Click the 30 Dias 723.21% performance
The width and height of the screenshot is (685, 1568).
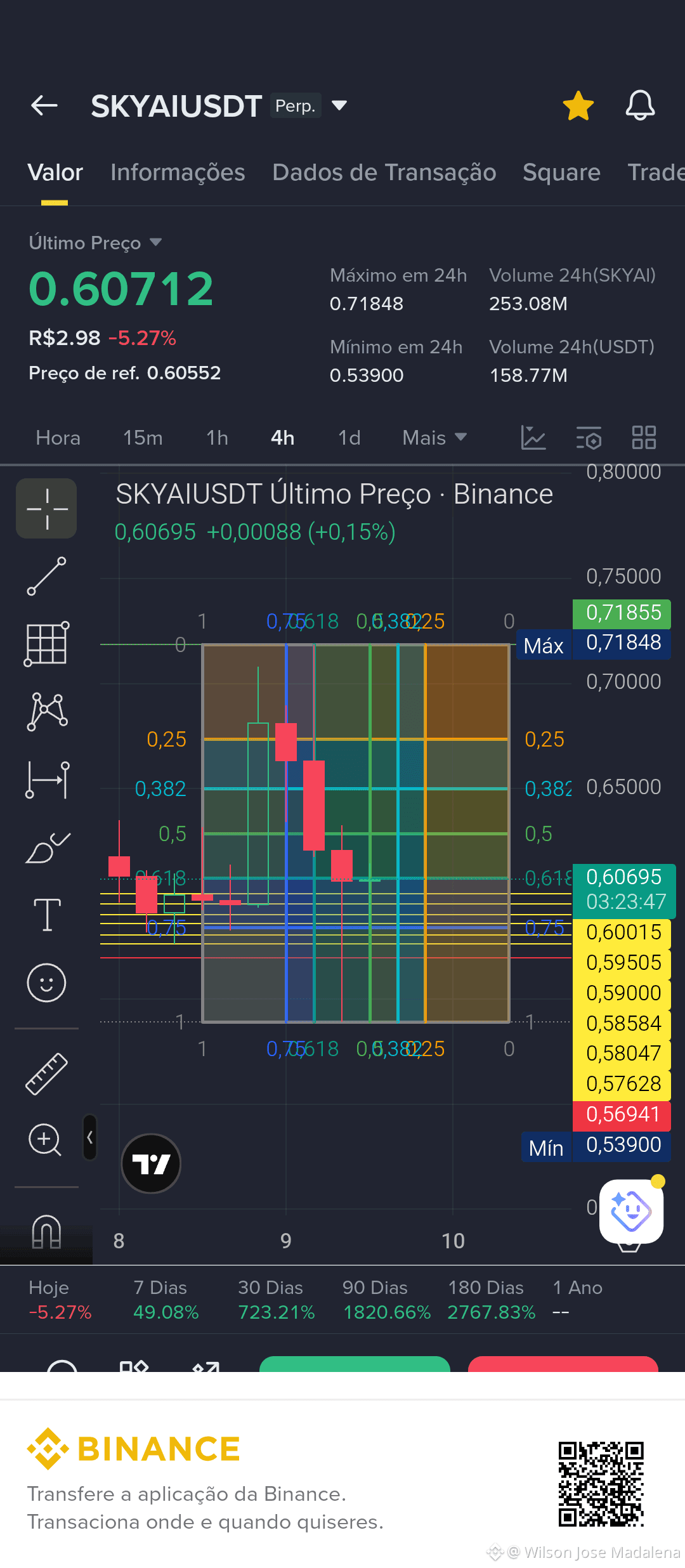tap(276, 1300)
